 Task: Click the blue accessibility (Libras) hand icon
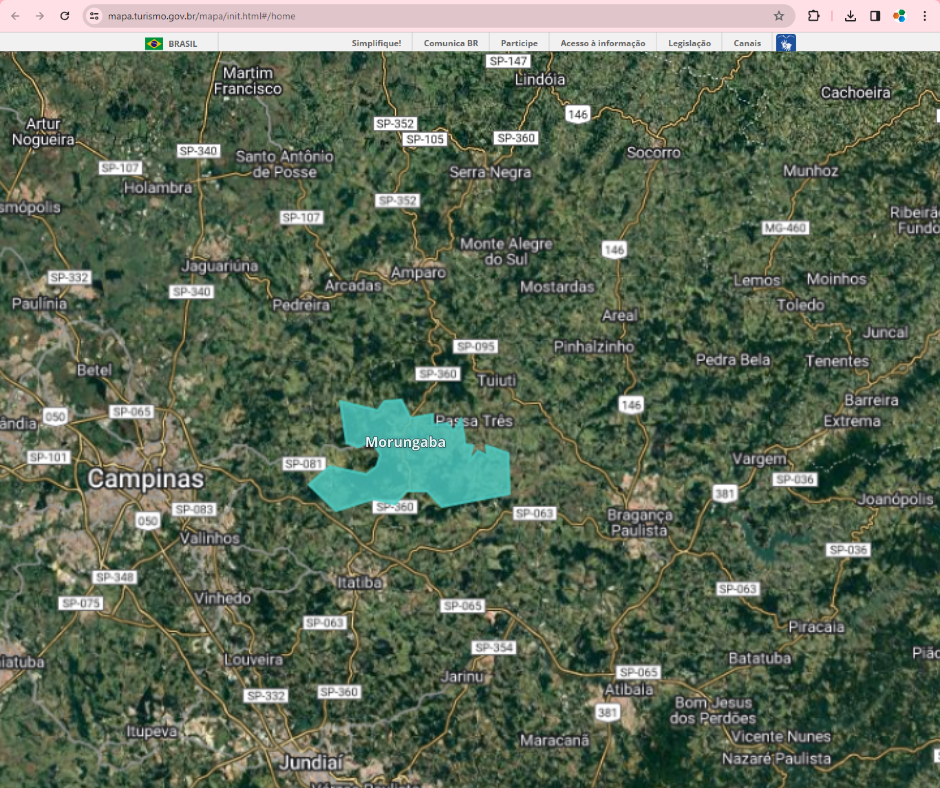[x=786, y=43]
